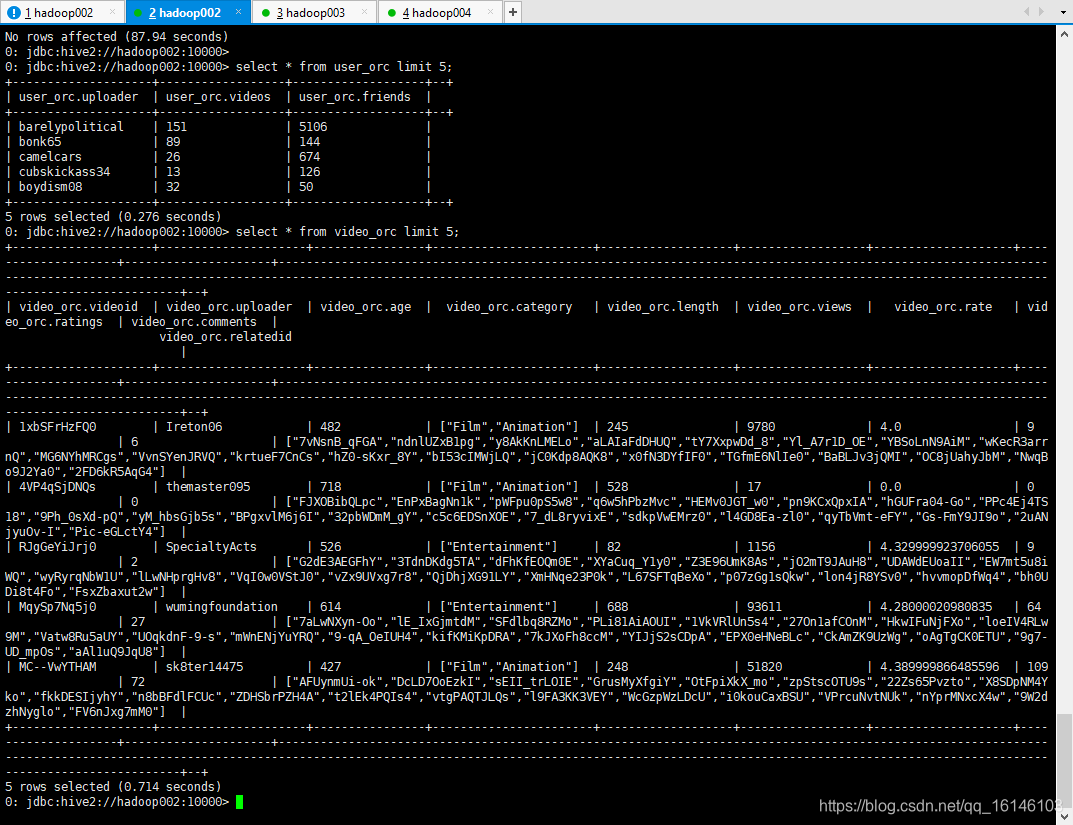Click uploader 'Ireton06'
The image size is (1073, 825).
194,427
